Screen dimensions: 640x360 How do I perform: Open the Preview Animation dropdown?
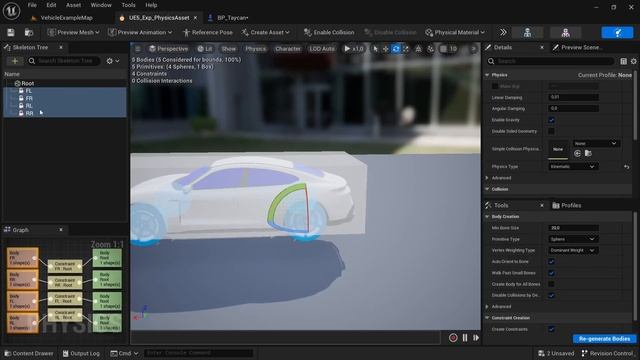140,32
